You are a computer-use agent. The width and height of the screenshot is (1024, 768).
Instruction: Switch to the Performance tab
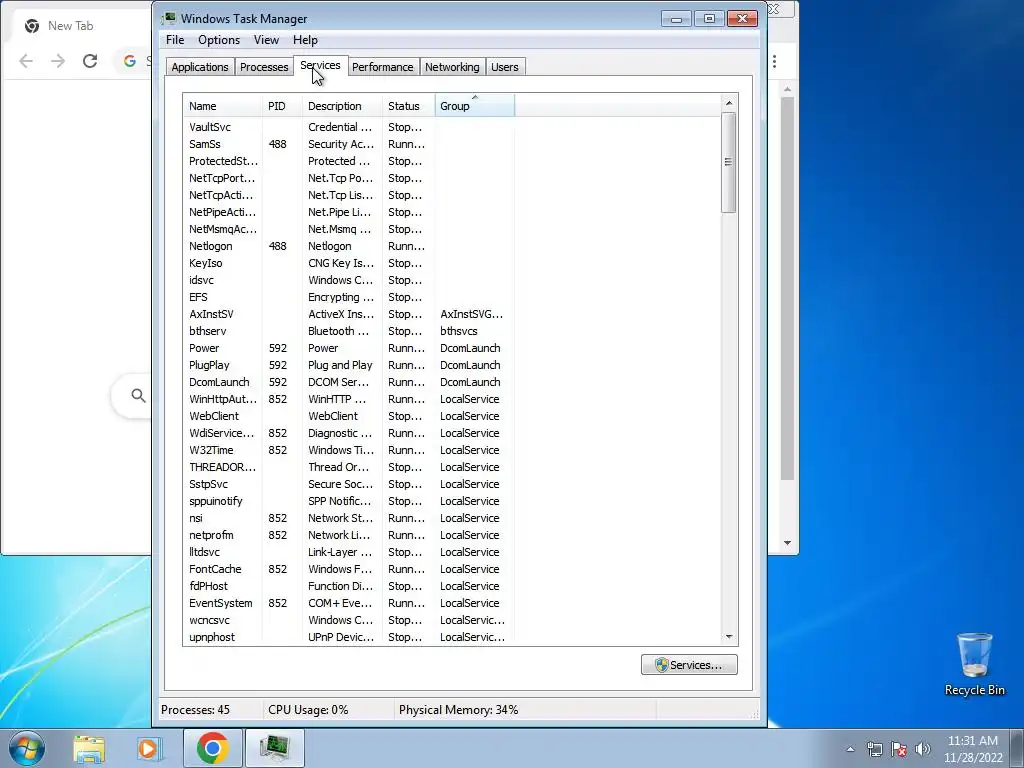[x=383, y=67]
